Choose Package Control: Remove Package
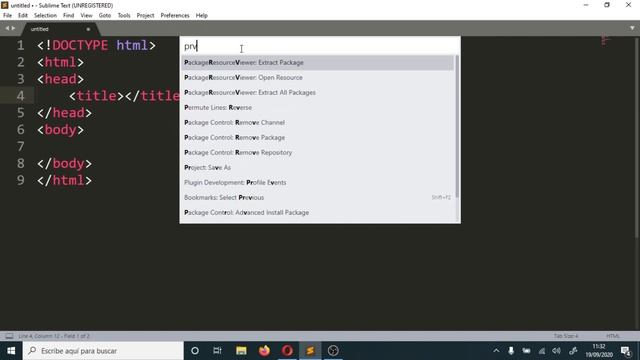 point(318,138)
